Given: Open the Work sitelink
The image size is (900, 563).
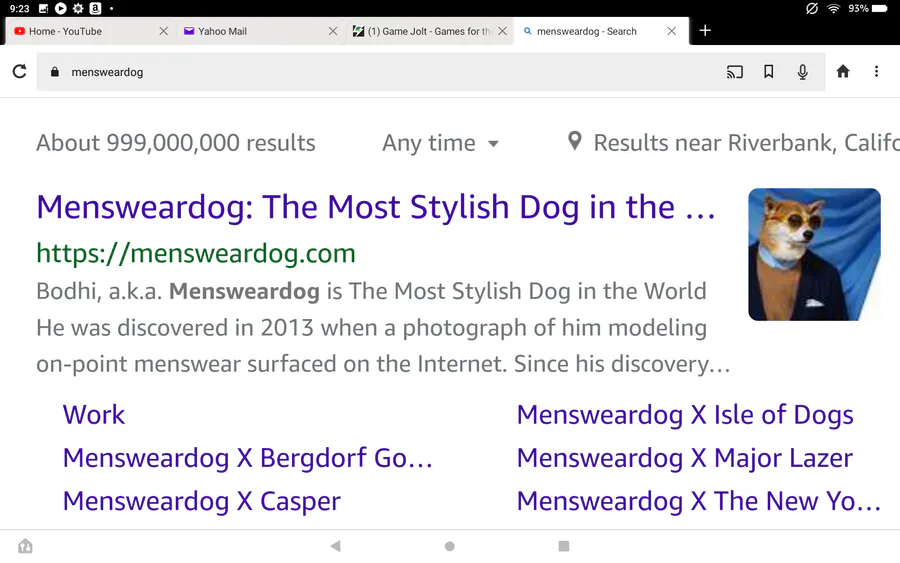Looking at the screenshot, I should click(x=94, y=415).
